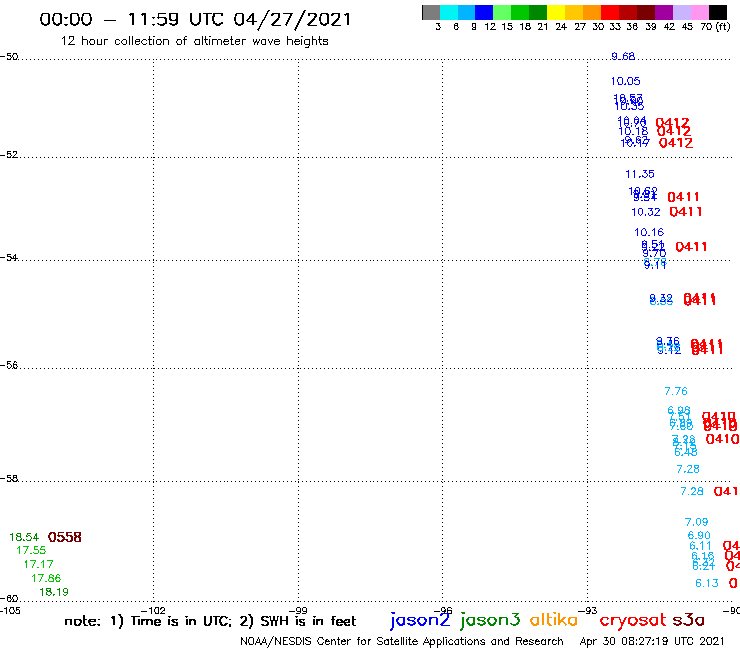Click the wave height value 6.13
740x650 pixels.
(706, 583)
